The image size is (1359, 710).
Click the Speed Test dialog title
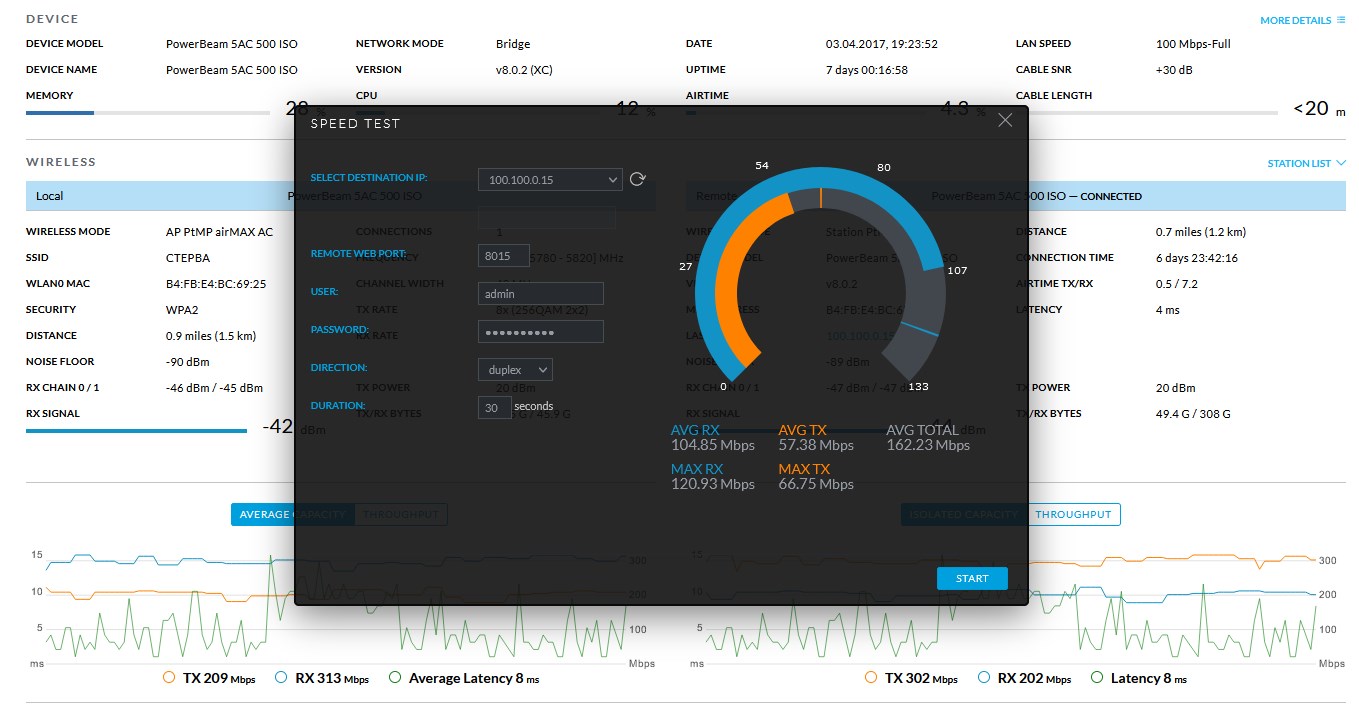pos(355,124)
